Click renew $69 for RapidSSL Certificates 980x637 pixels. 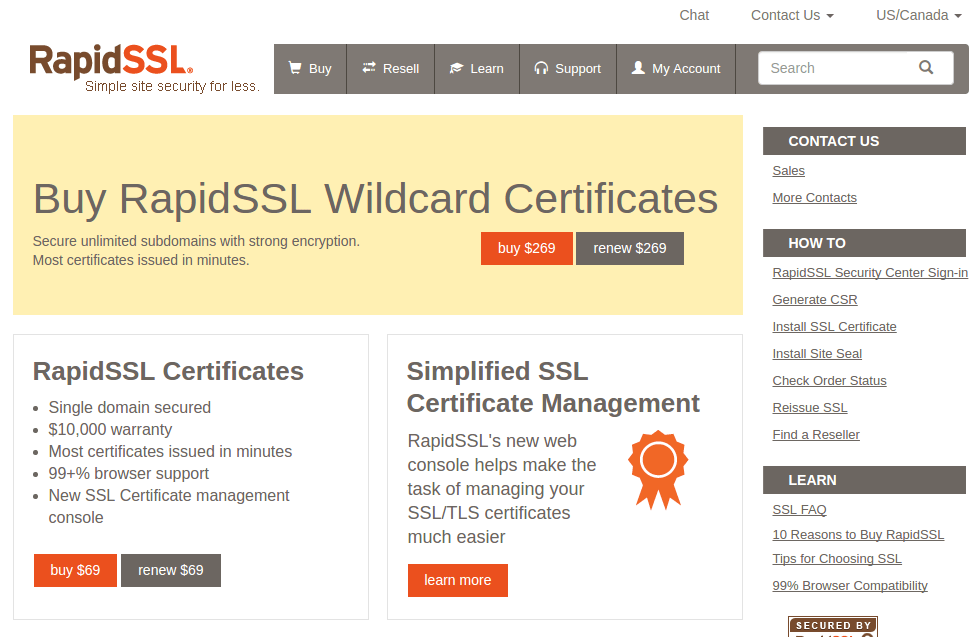170,570
